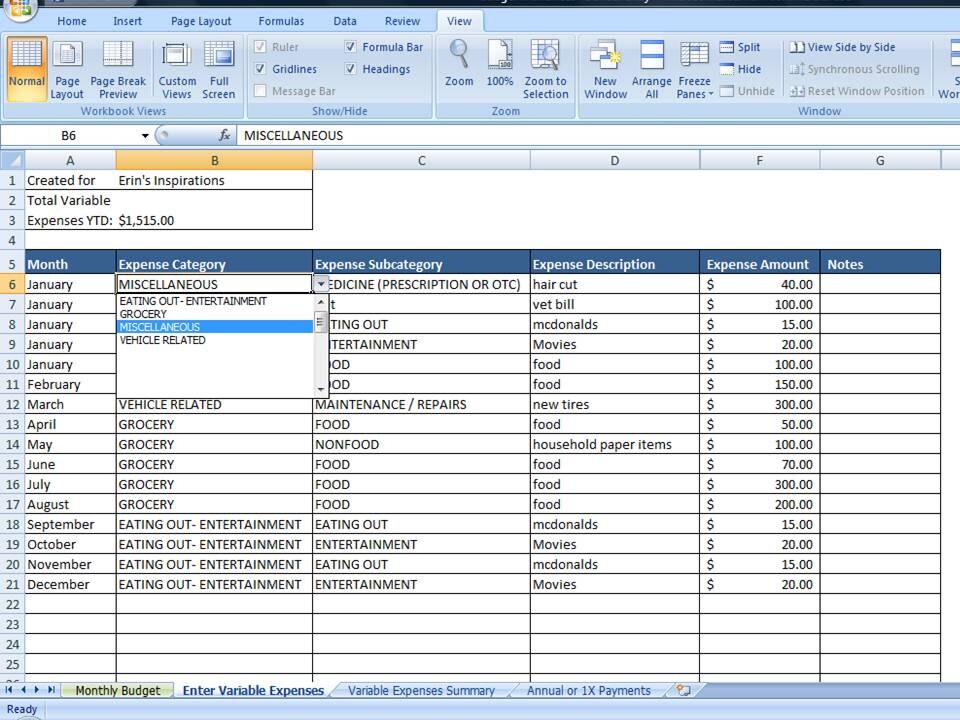Click dropdown list scroll up arrow
Screen dimensions: 960x720
coord(321,302)
